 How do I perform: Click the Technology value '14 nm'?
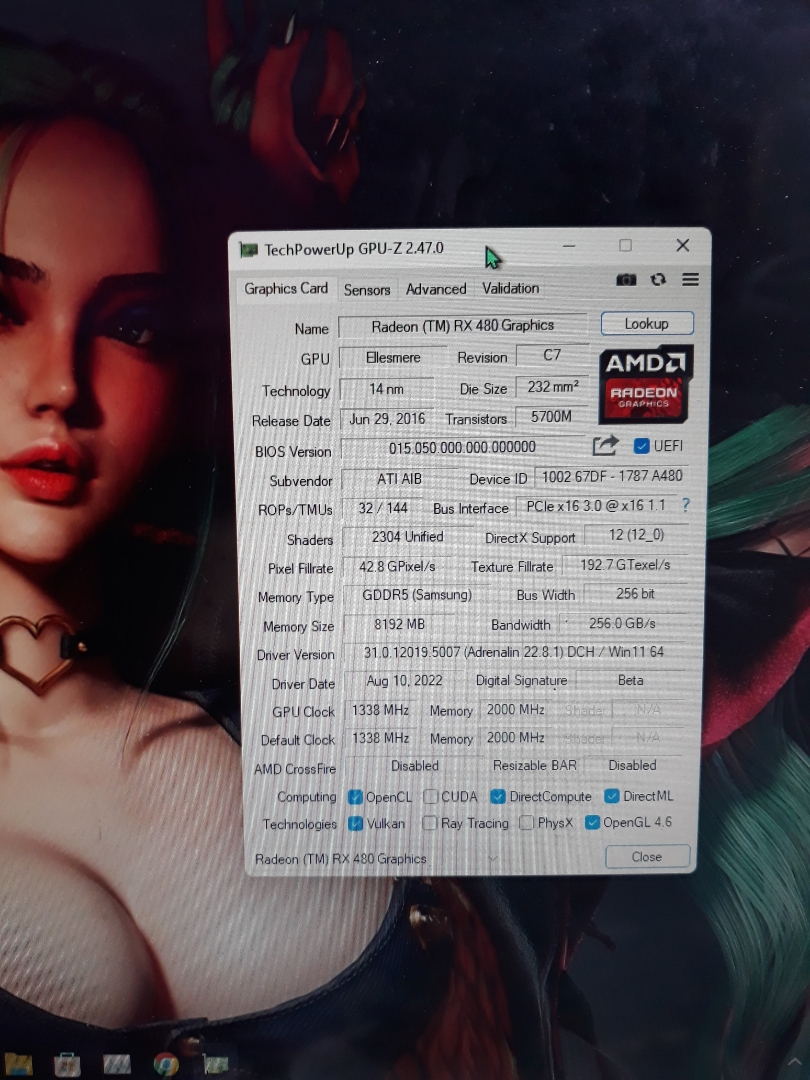(x=386, y=389)
